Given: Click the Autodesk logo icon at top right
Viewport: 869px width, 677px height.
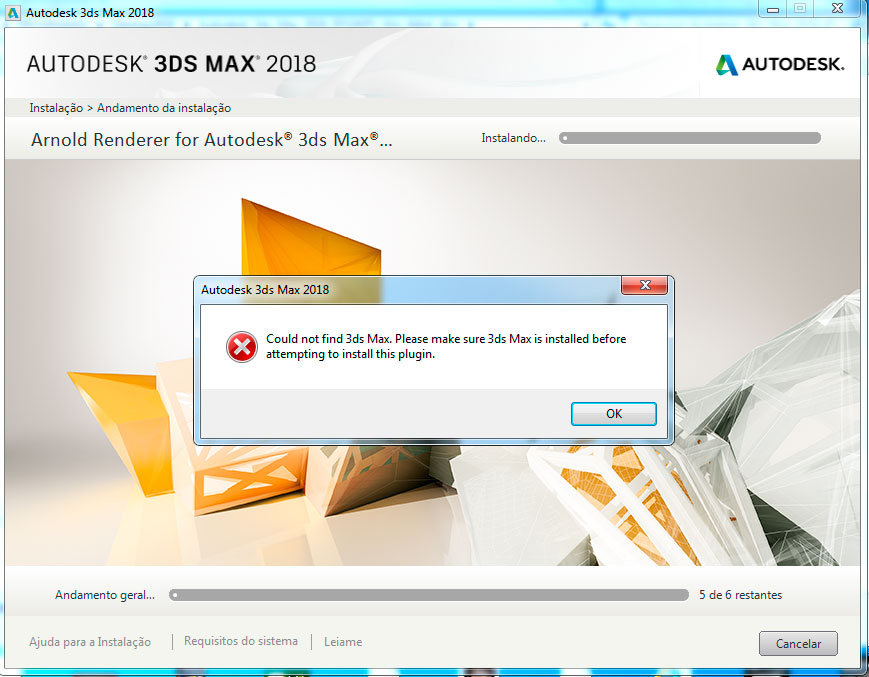Looking at the screenshot, I should click(x=727, y=65).
